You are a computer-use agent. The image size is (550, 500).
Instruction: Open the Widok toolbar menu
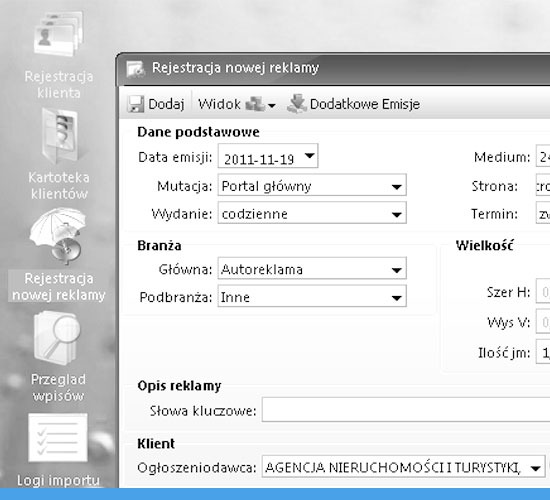(237, 104)
